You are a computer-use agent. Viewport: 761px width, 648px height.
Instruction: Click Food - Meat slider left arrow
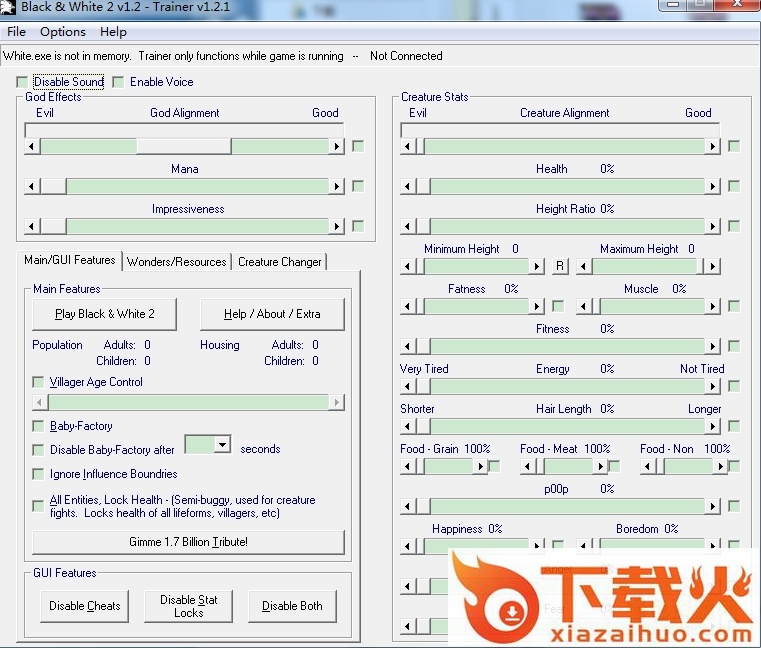528,466
